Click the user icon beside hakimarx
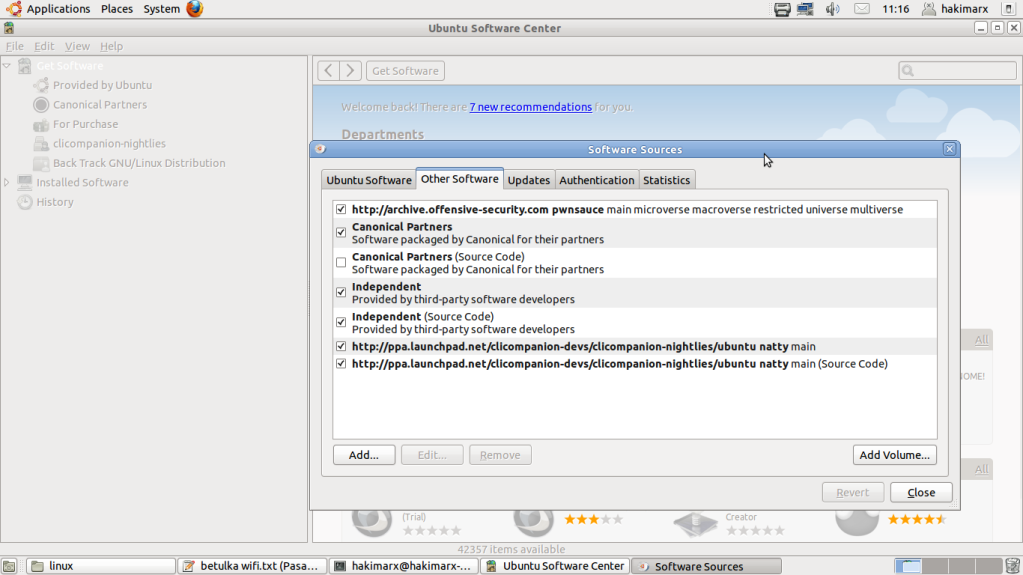This screenshot has width=1023, height=575. pyautogui.click(x=928, y=9)
